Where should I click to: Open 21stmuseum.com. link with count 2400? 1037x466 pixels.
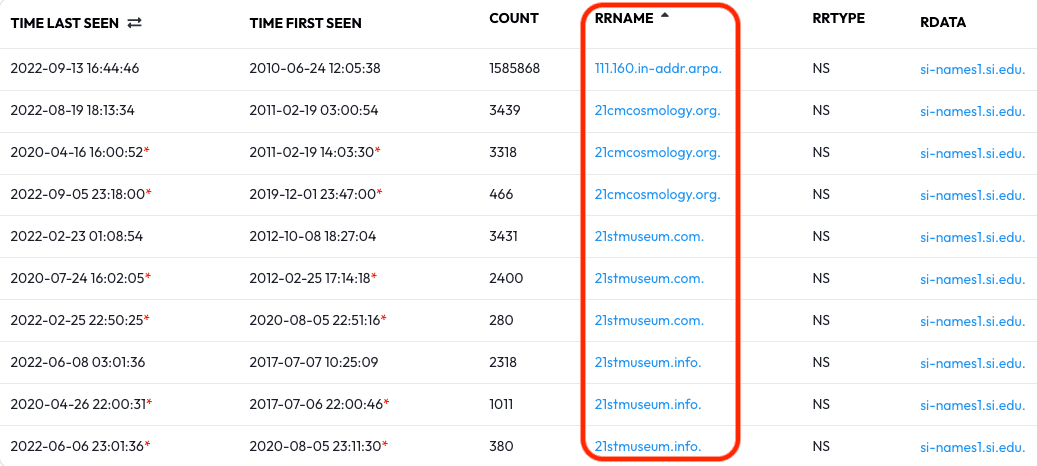[649, 278]
